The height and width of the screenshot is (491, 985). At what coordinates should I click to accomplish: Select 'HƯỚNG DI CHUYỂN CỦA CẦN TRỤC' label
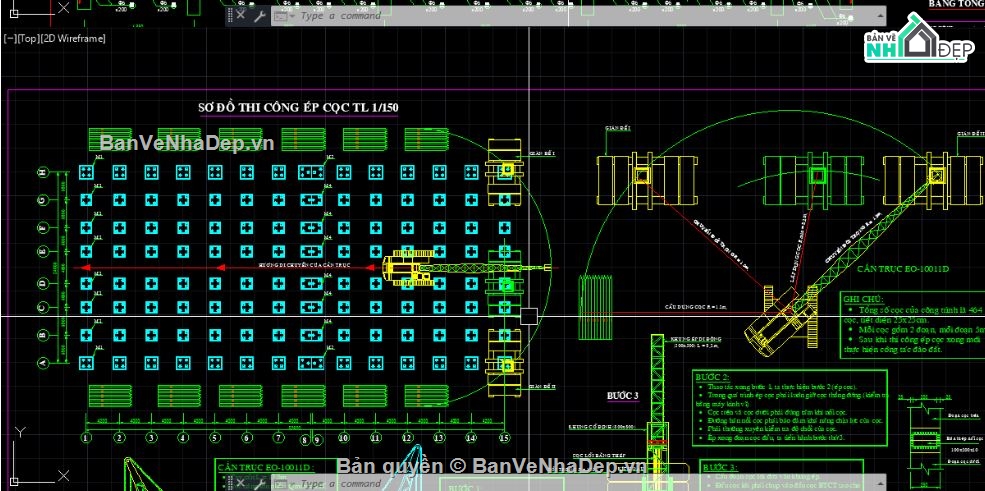tap(303, 266)
